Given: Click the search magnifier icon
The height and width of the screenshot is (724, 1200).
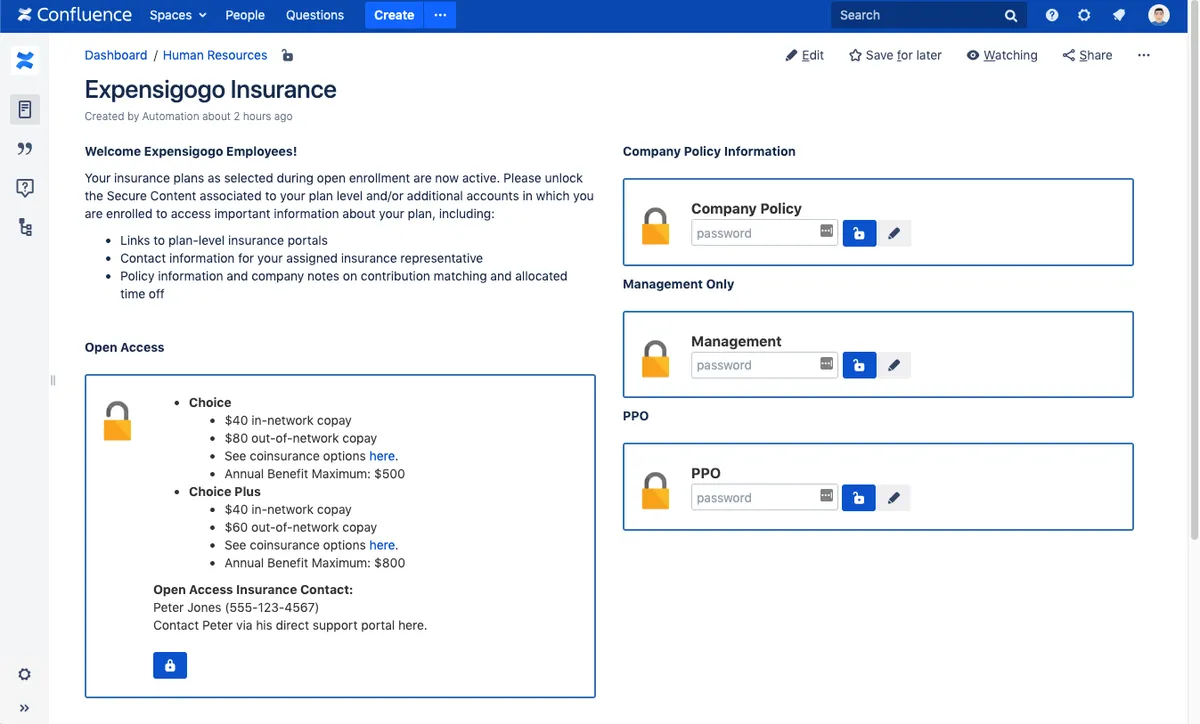Looking at the screenshot, I should coord(1011,16).
